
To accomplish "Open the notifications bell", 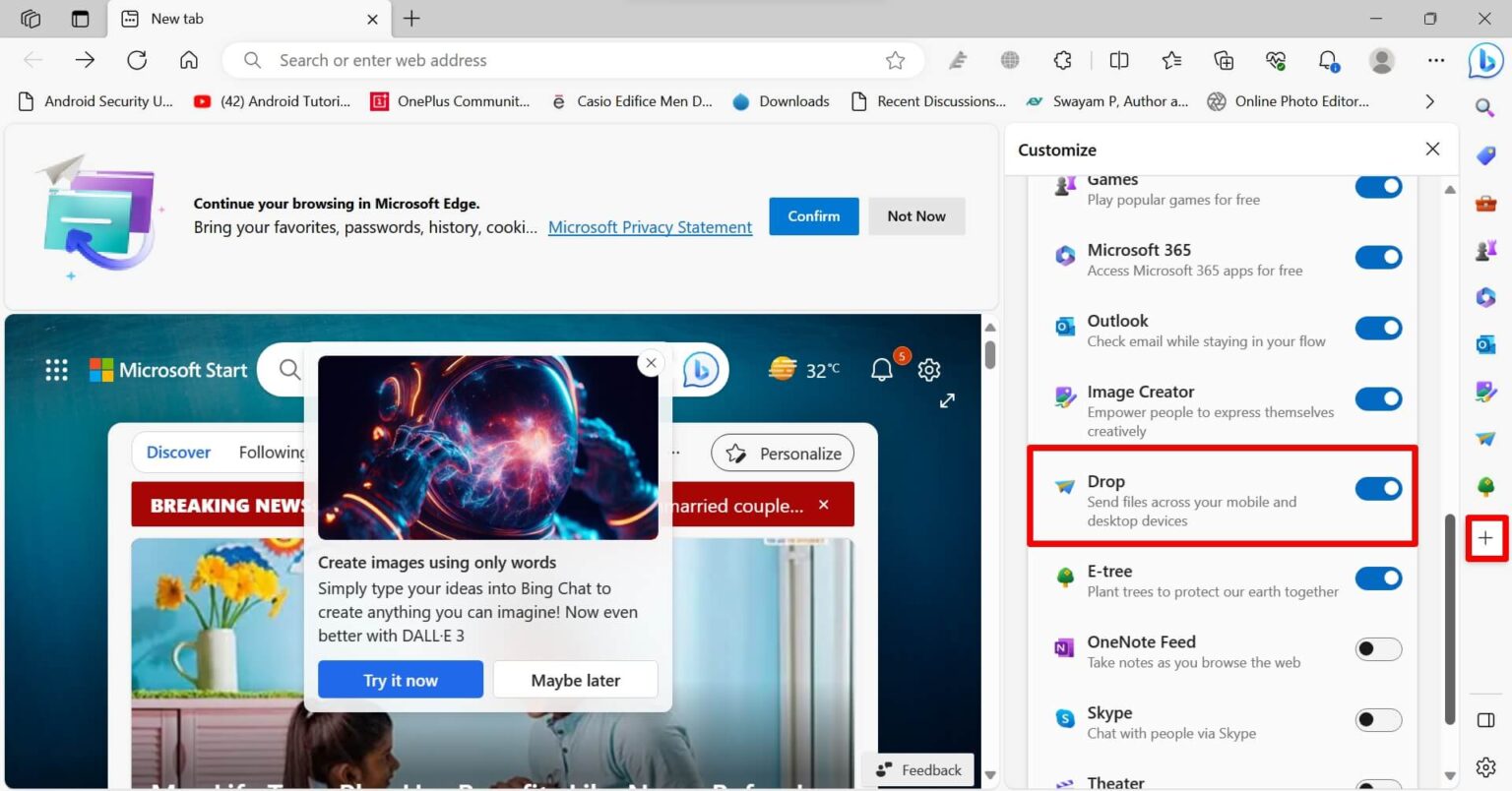I will coord(1328,60).
